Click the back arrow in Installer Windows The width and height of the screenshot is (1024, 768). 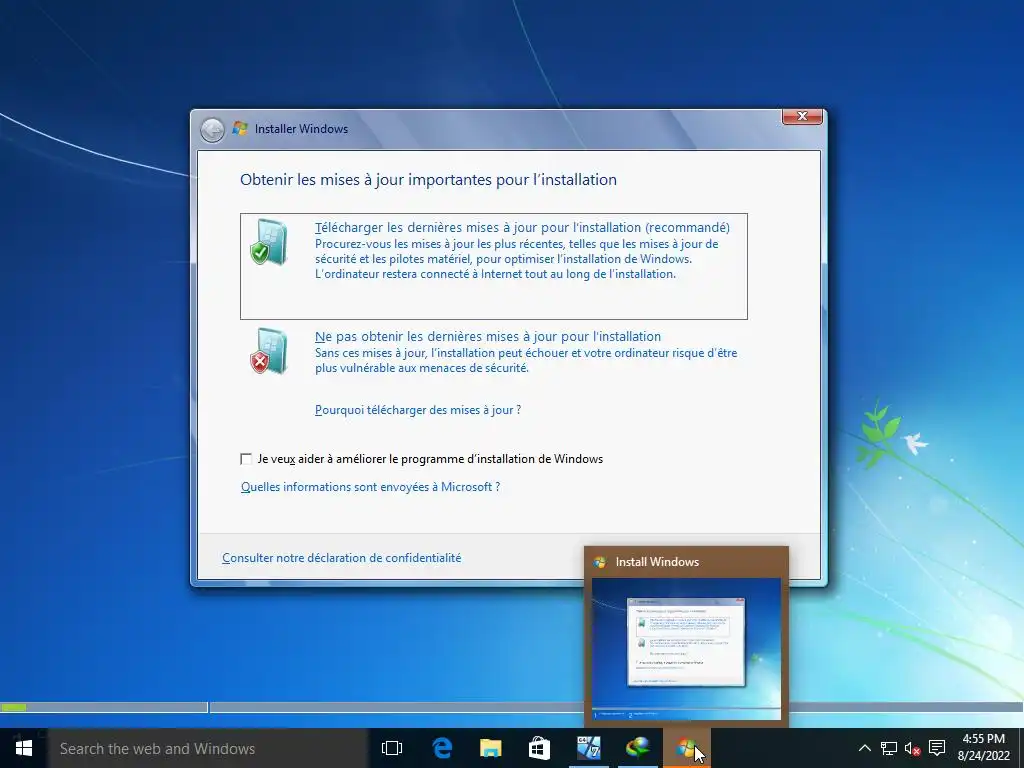[x=212, y=130]
